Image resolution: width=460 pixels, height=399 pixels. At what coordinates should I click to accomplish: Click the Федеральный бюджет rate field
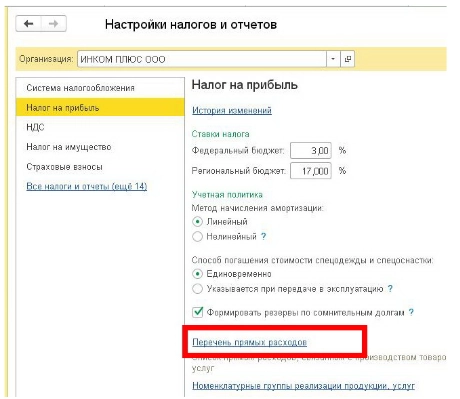point(311,151)
